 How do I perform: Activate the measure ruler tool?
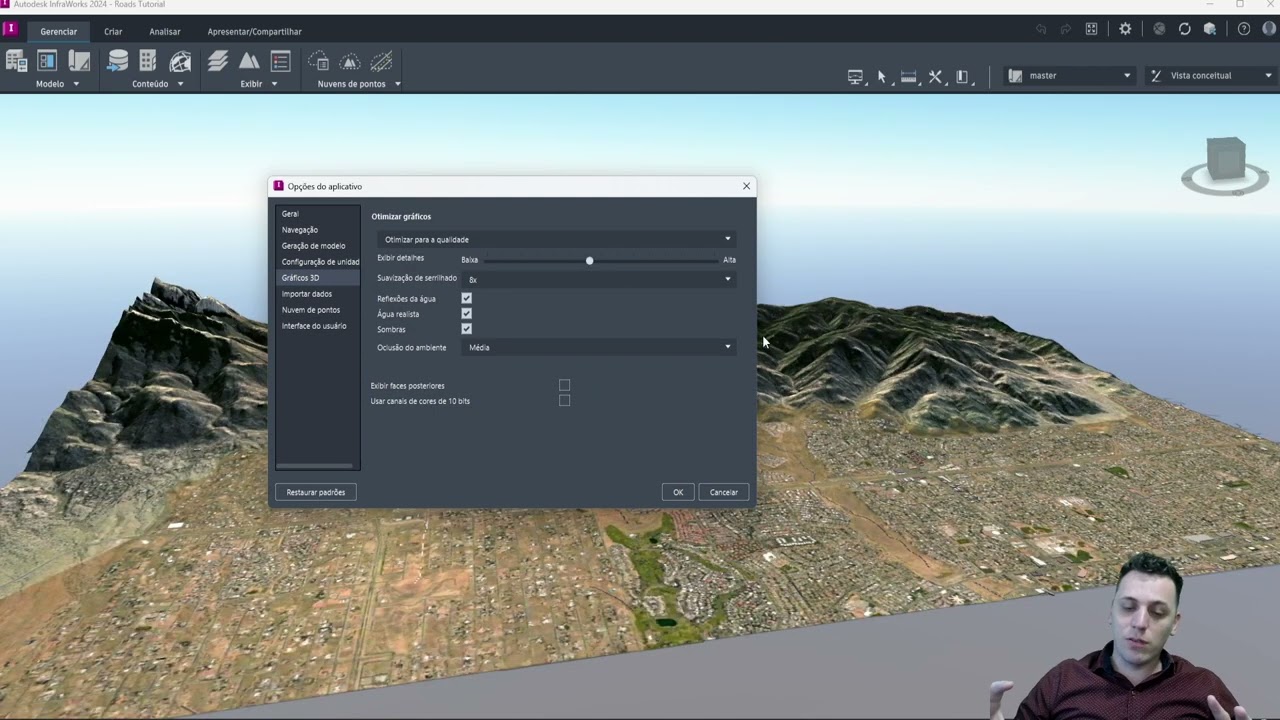909,76
